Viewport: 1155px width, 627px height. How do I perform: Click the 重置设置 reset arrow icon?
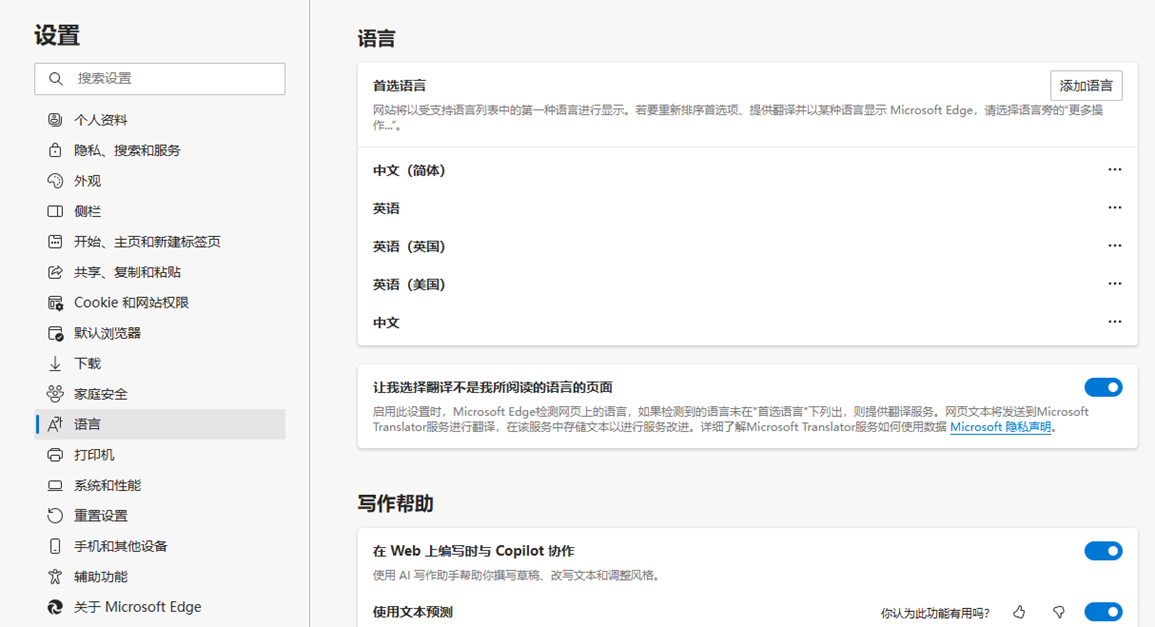[x=55, y=516]
